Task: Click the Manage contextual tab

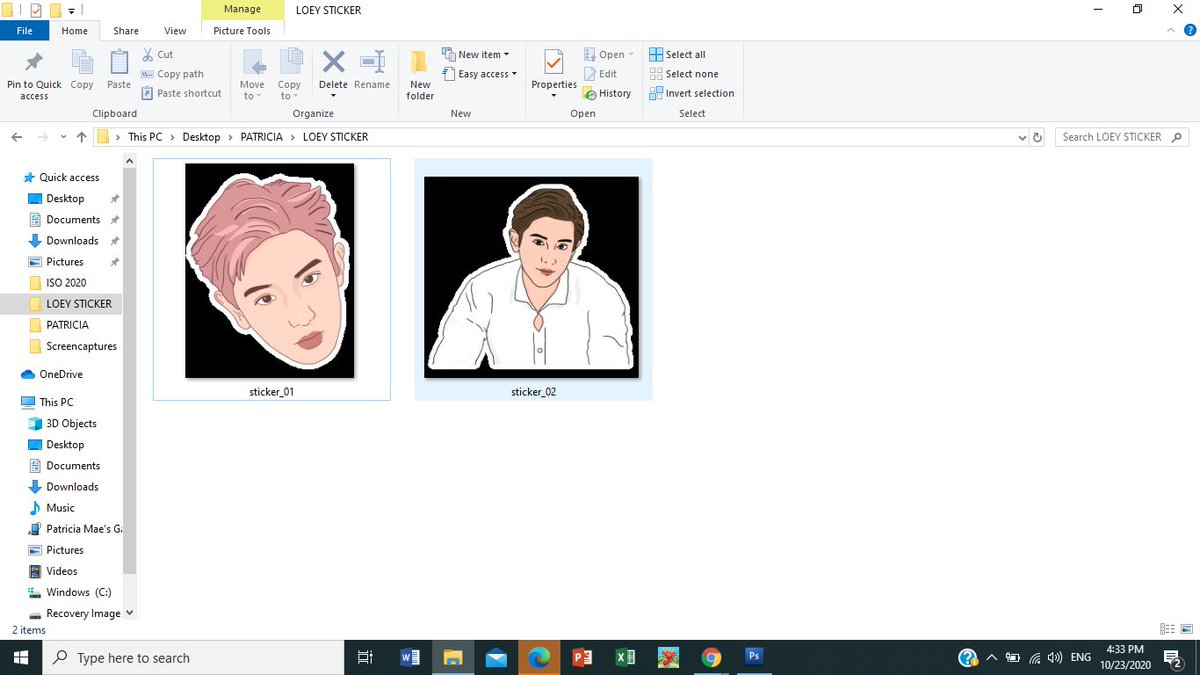Action: tap(242, 9)
